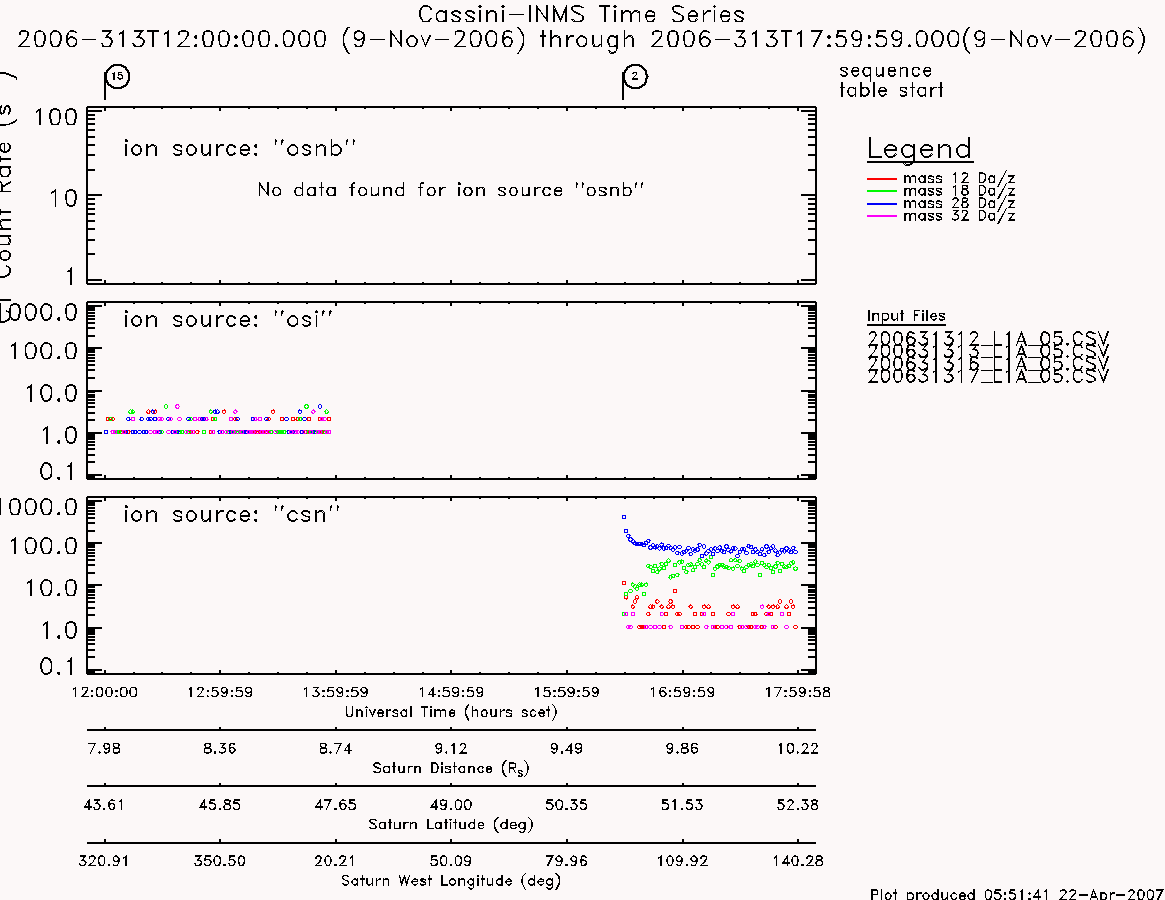Click the west longitude value '20.21'
Viewport: 1165px width, 900px height.
pos(335,861)
